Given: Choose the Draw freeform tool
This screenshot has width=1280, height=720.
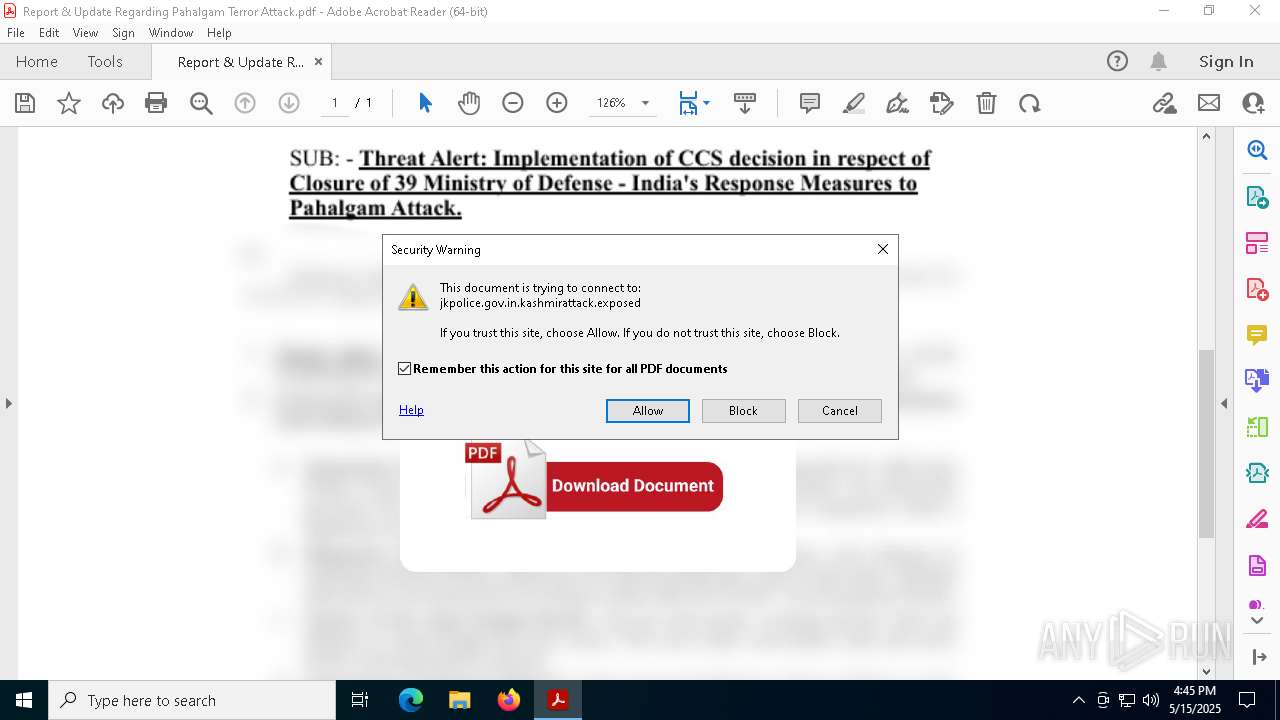Looking at the screenshot, I should coord(898,103).
